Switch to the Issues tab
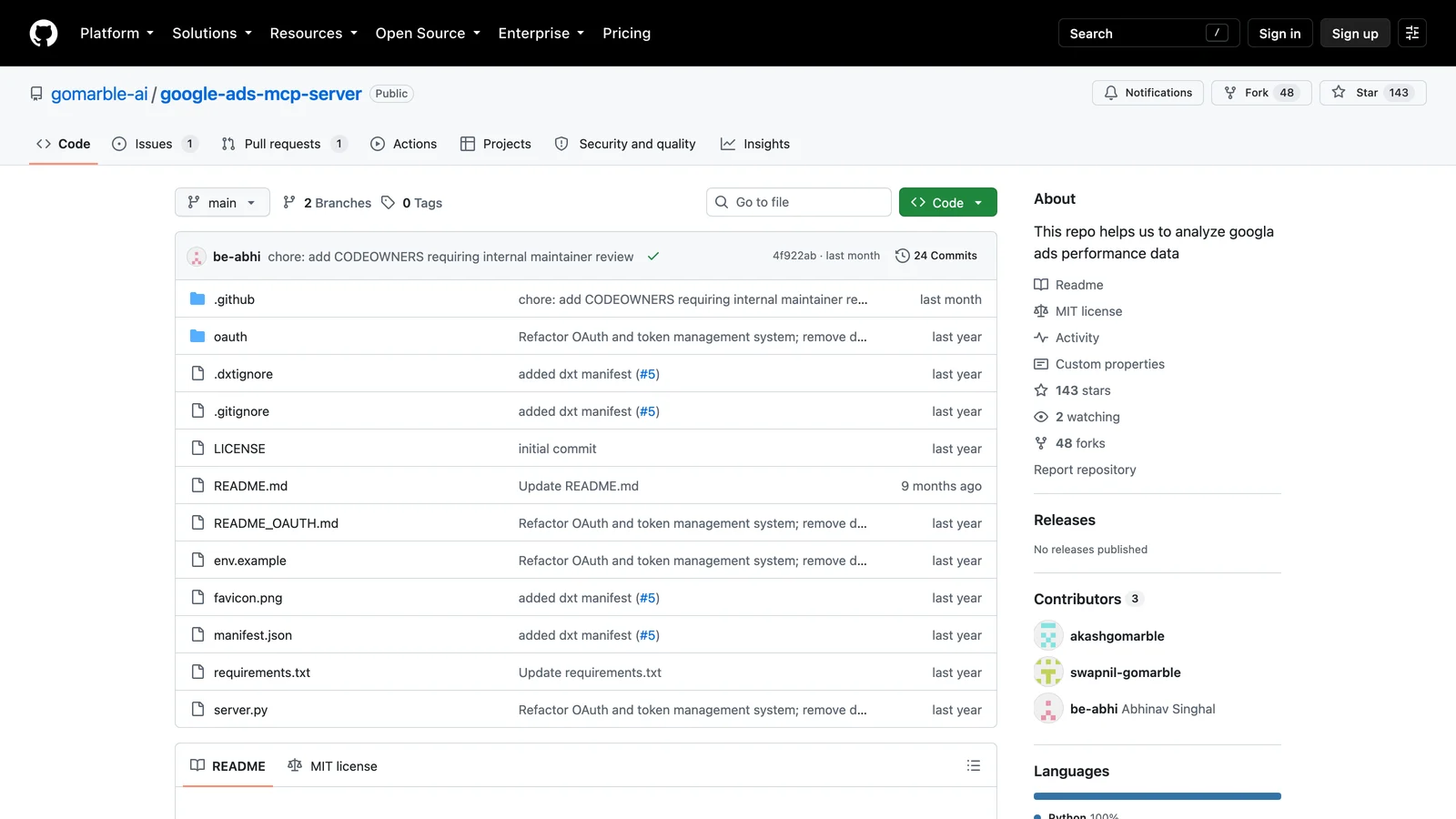This screenshot has width=1456, height=819. pos(155,144)
